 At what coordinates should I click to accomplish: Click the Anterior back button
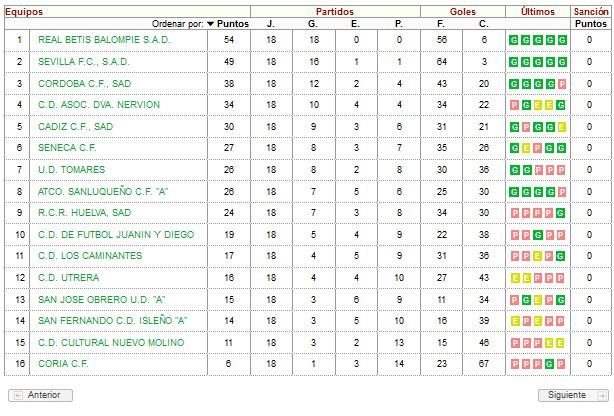click(x=40, y=395)
